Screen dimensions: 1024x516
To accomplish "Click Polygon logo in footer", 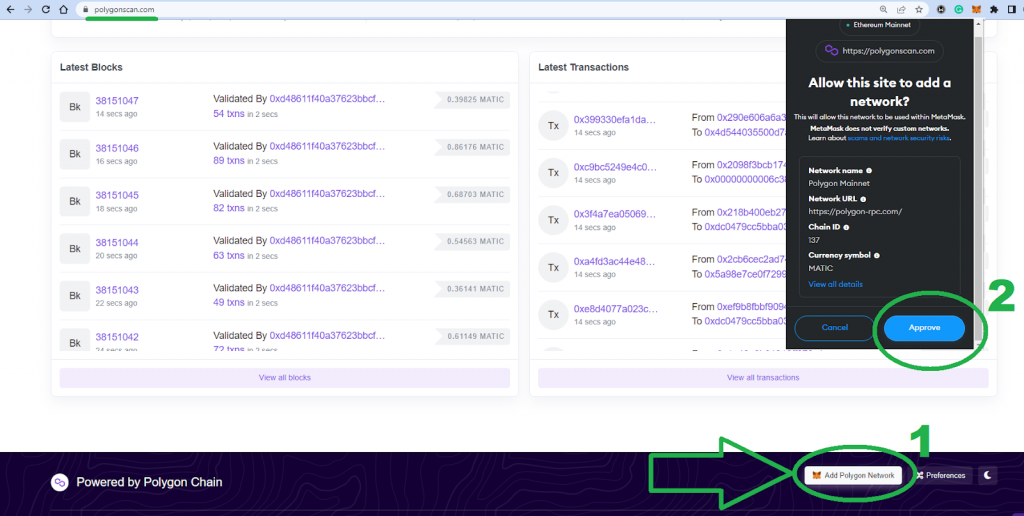I will click(x=60, y=483).
